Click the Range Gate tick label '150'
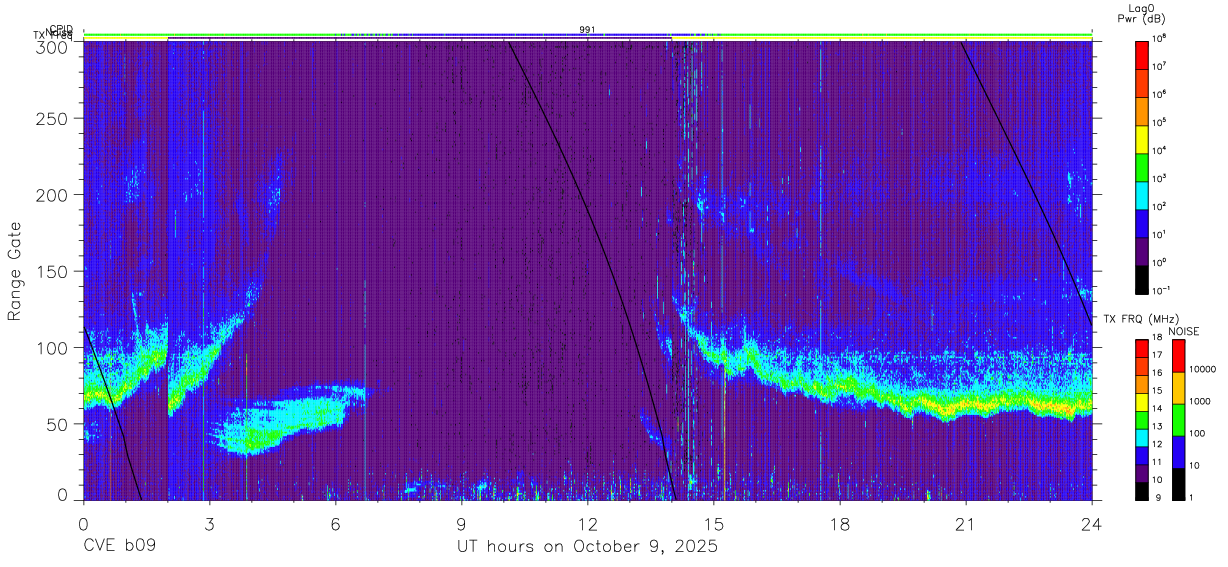This screenshot has height=567, width=1228. click(53, 272)
